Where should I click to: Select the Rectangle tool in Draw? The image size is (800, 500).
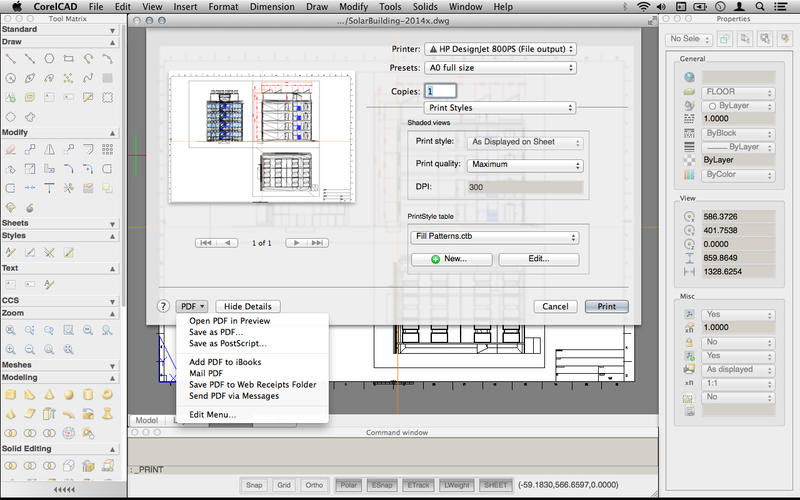coord(67,59)
